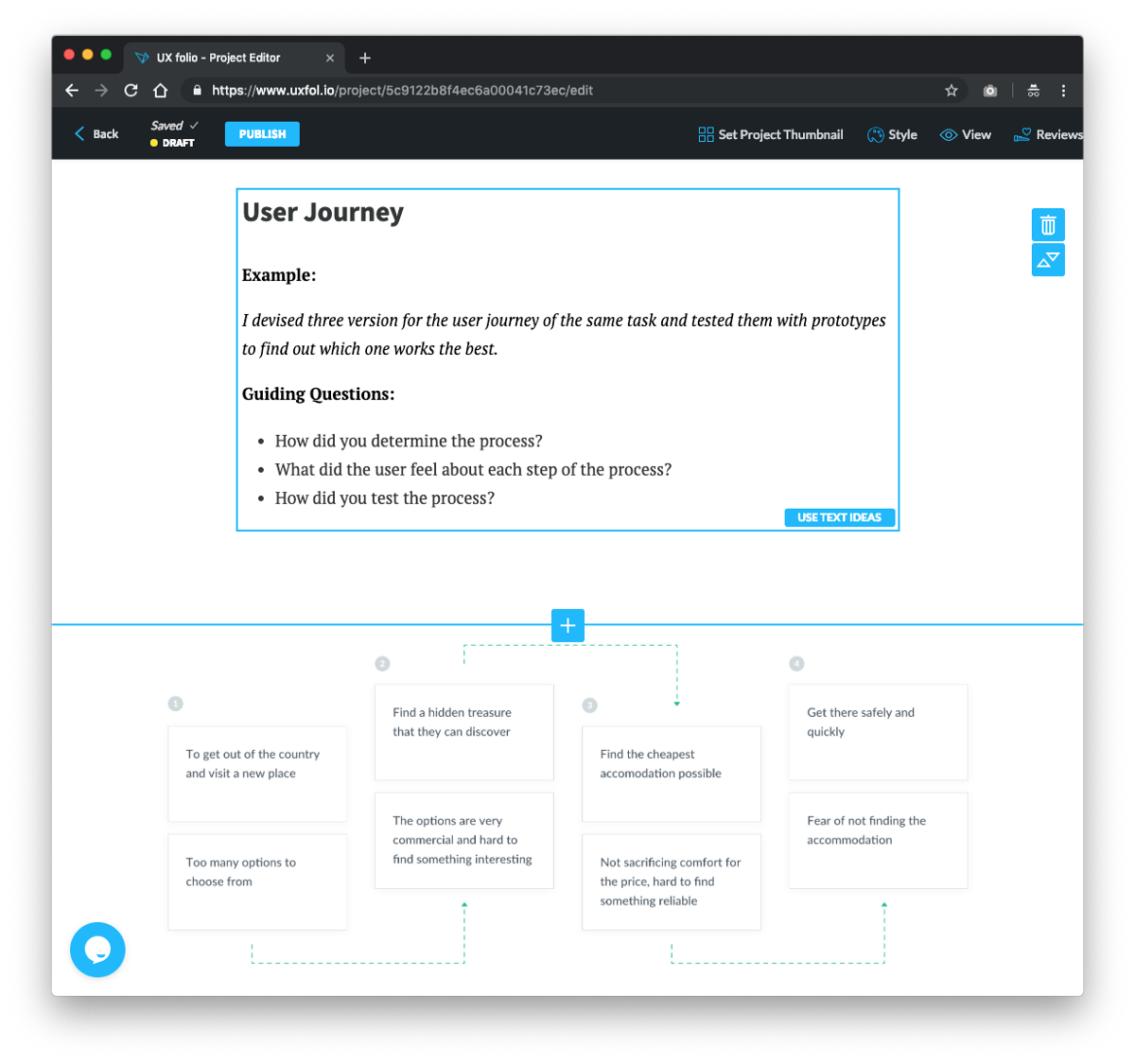Click 'Too many options to choose from' card
Image resolution: width=1135 pixels, height=1064 pixels.
click(257, 881)
